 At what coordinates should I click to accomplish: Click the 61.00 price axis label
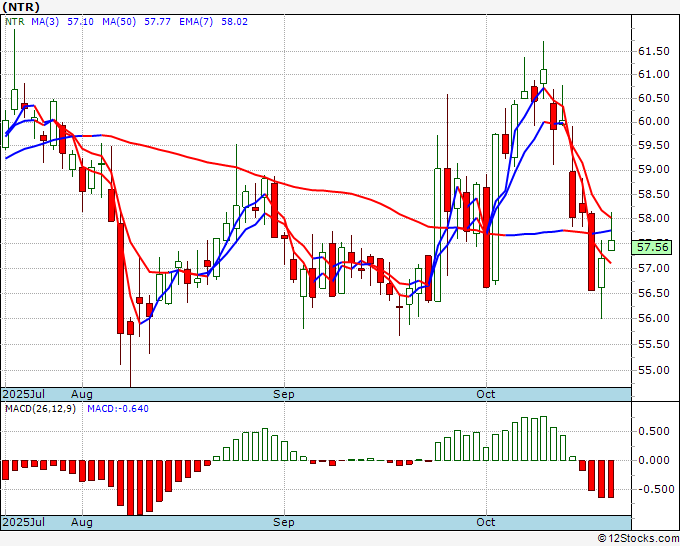click(654, 75)
